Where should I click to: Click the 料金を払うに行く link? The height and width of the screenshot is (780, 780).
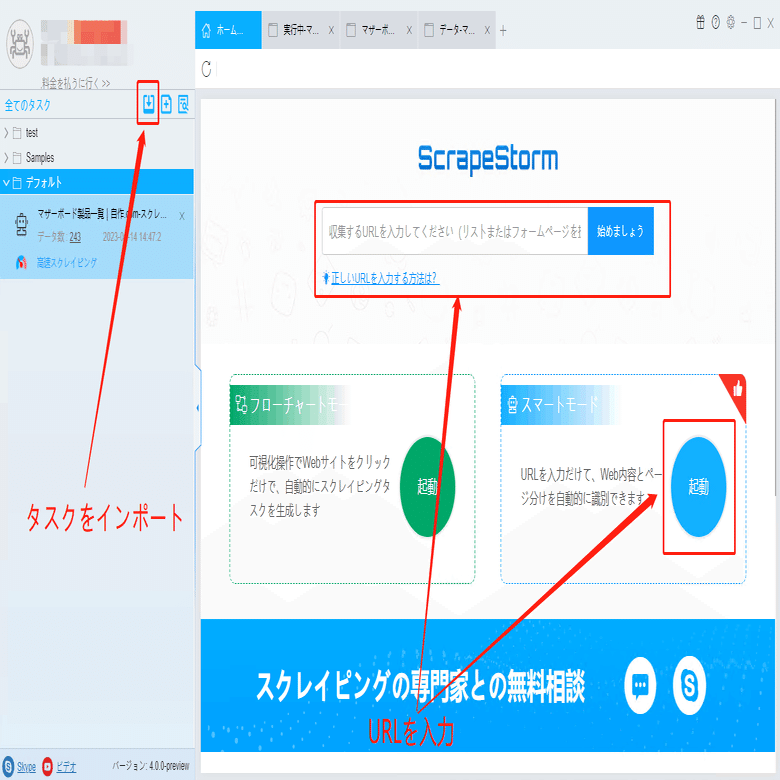(76, 83)
